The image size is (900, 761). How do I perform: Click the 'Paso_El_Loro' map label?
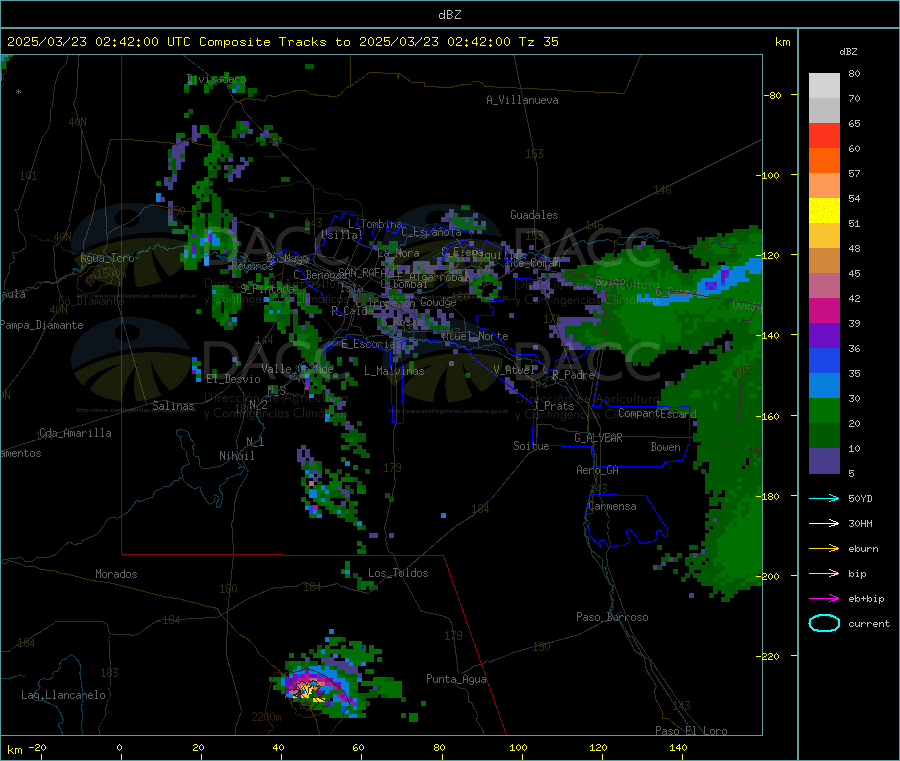tap(691, 731)
